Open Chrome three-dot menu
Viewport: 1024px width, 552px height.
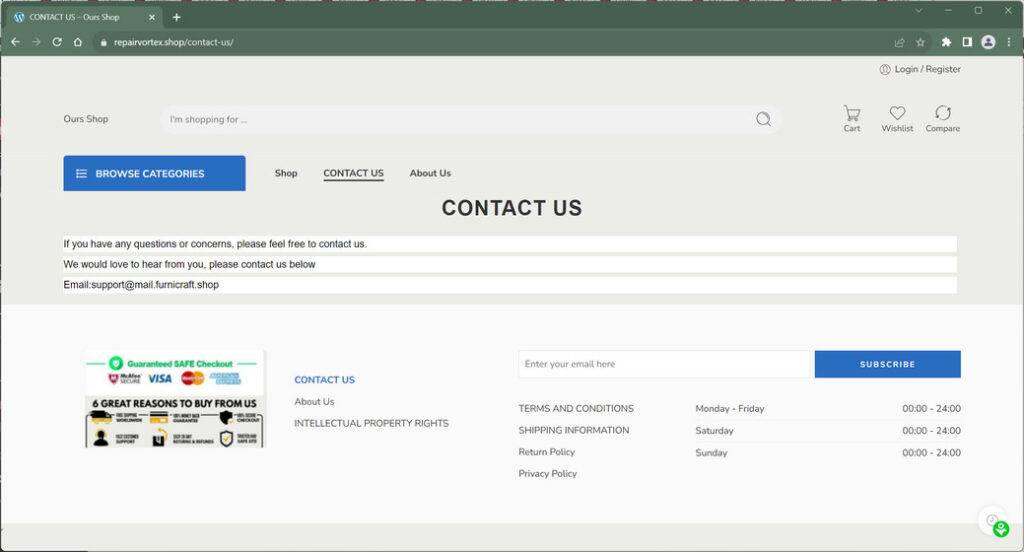point(1009,42)
